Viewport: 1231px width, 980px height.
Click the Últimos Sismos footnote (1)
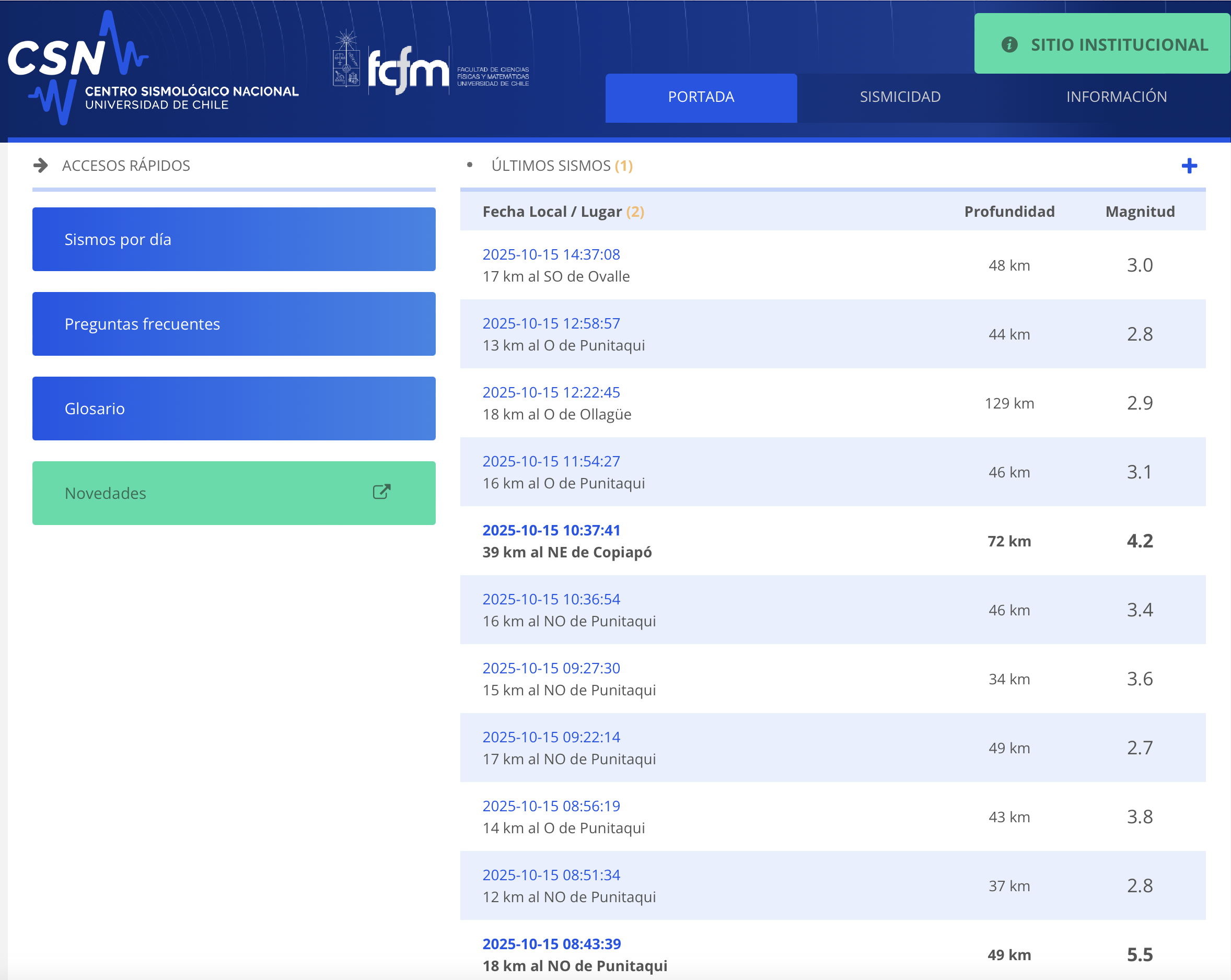pos(623,166)
